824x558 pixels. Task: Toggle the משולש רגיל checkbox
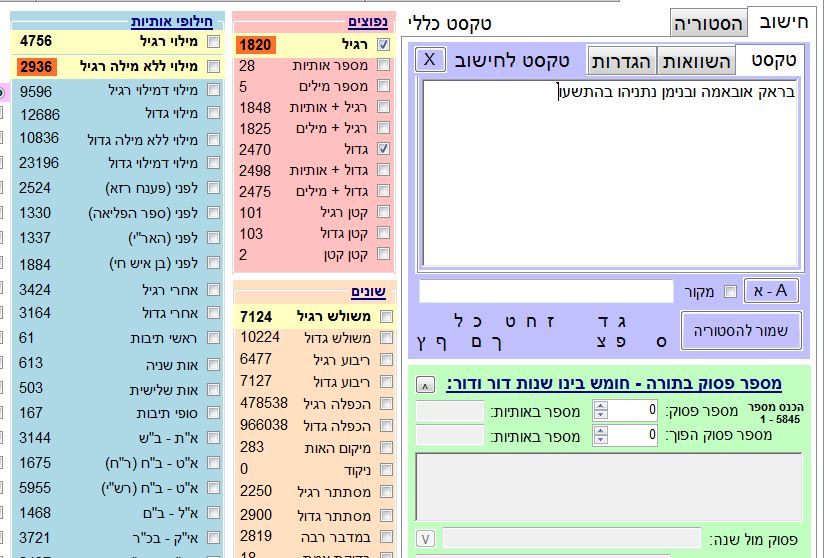384,316
